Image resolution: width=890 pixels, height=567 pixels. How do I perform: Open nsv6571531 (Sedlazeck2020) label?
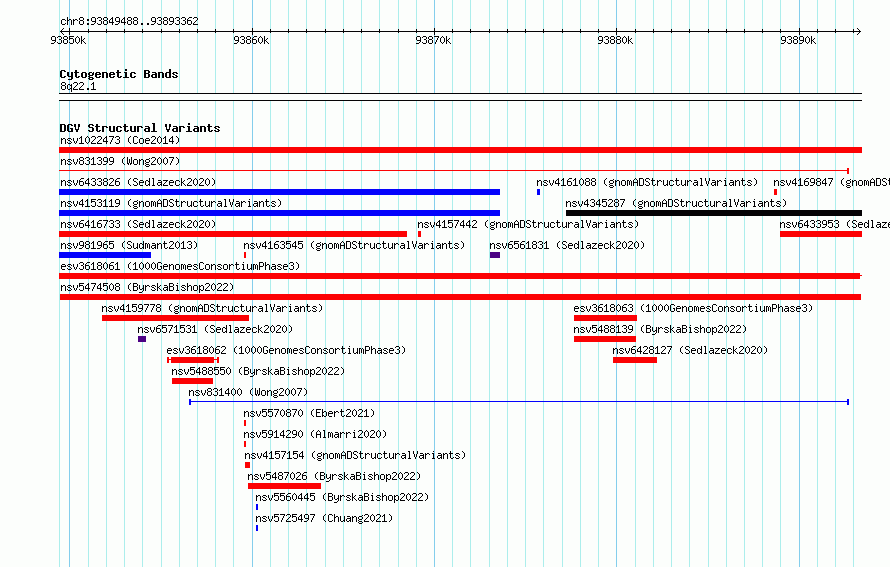pyautogui.click(x=215, y=329)
